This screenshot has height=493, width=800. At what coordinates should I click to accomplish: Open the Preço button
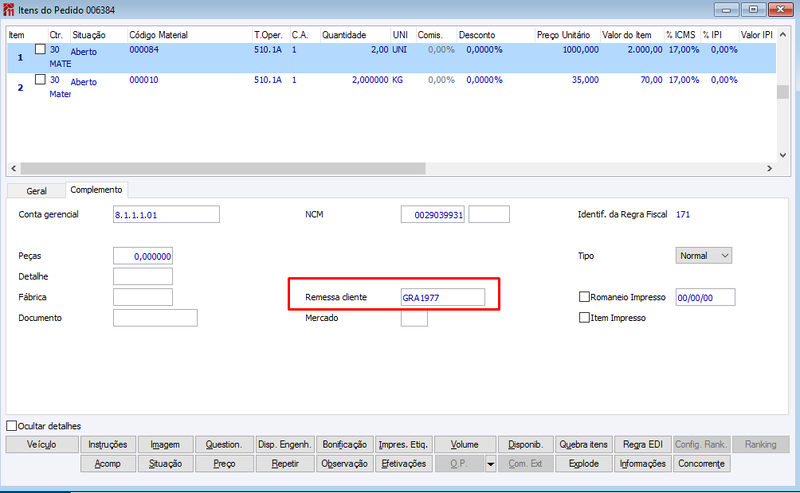pos(224,464)
